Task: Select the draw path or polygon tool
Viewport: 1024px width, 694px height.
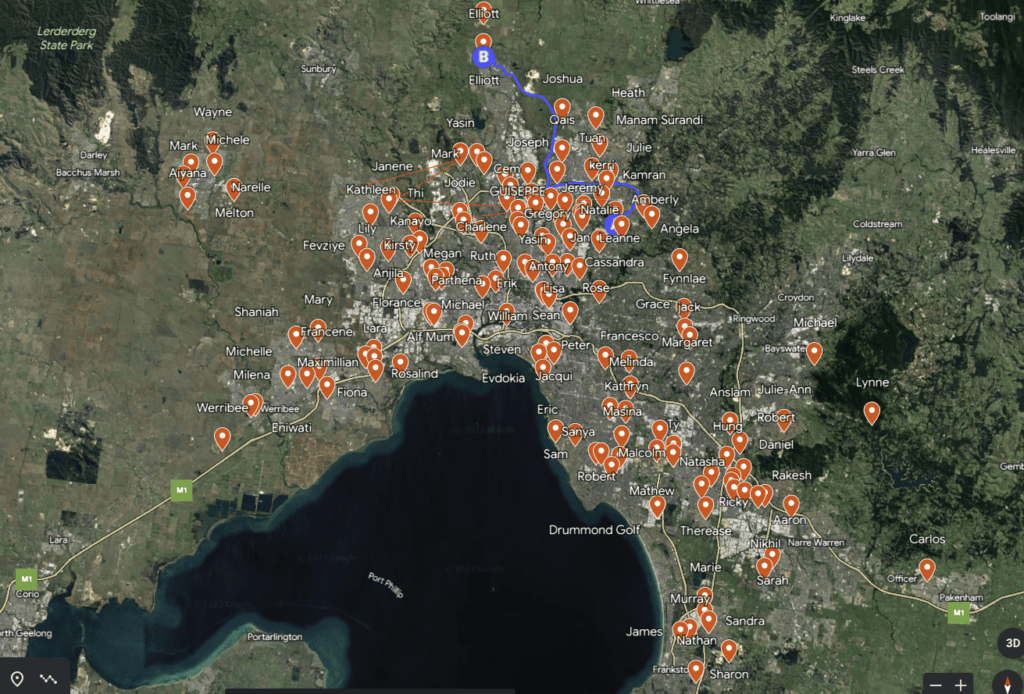Action: coord(48,678)
